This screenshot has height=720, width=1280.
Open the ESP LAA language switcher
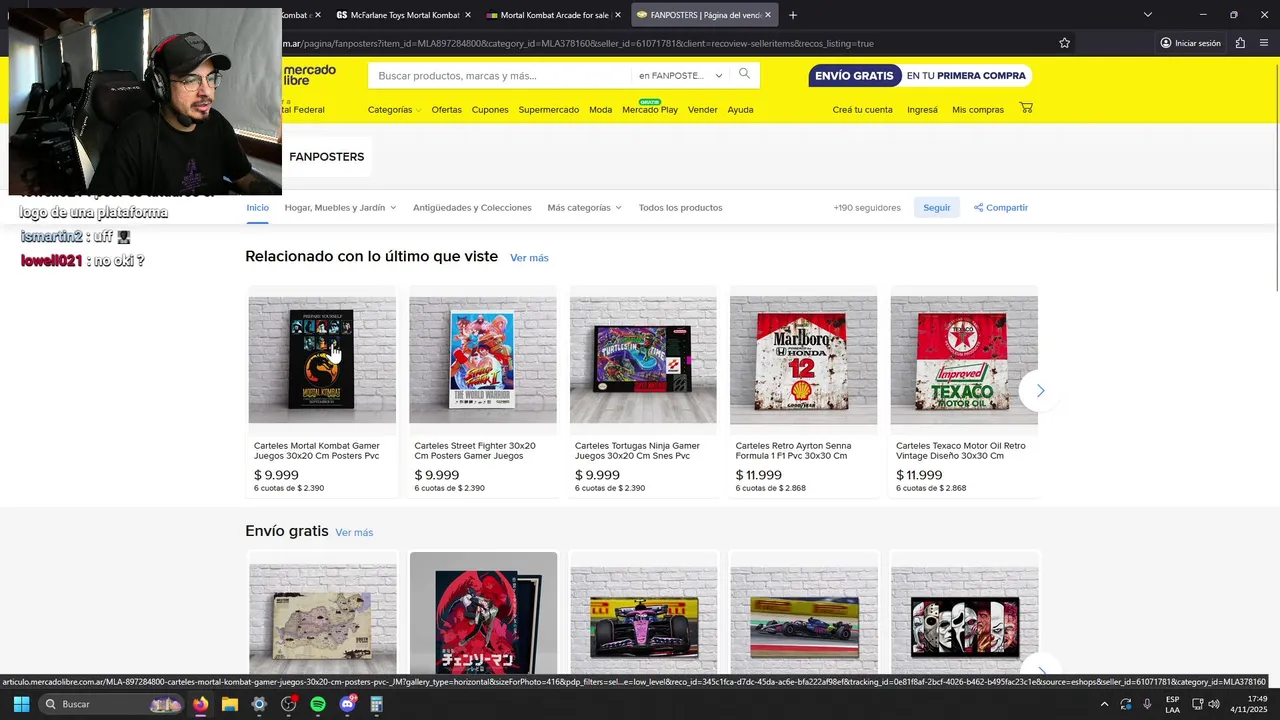[1172, 704]
